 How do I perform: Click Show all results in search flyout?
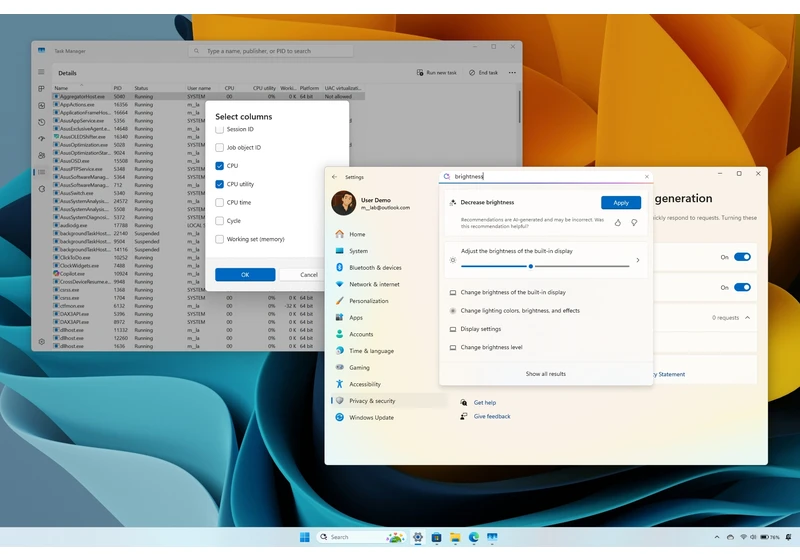click(x=545, y=374)
